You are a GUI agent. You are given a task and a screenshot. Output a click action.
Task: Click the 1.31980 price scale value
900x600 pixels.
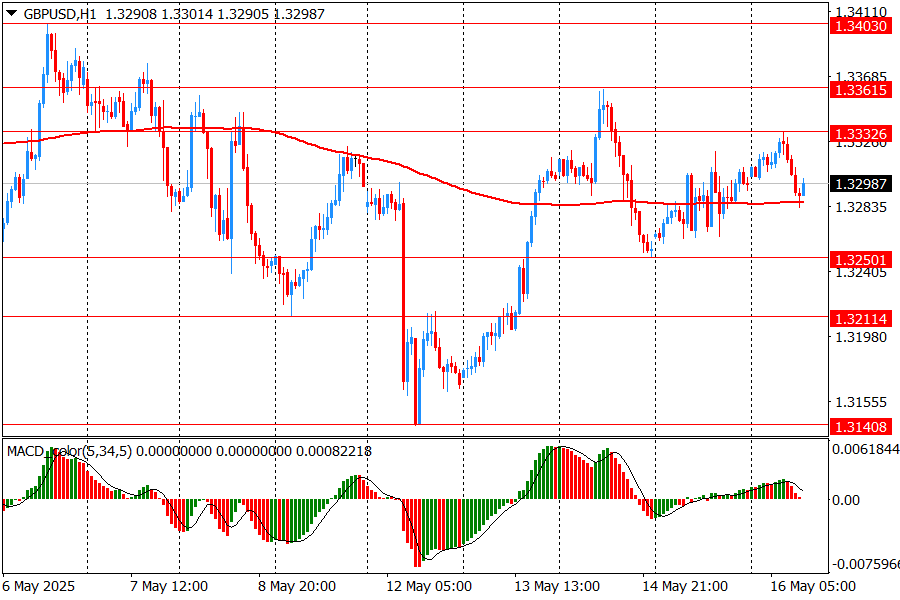click(859, 338)
